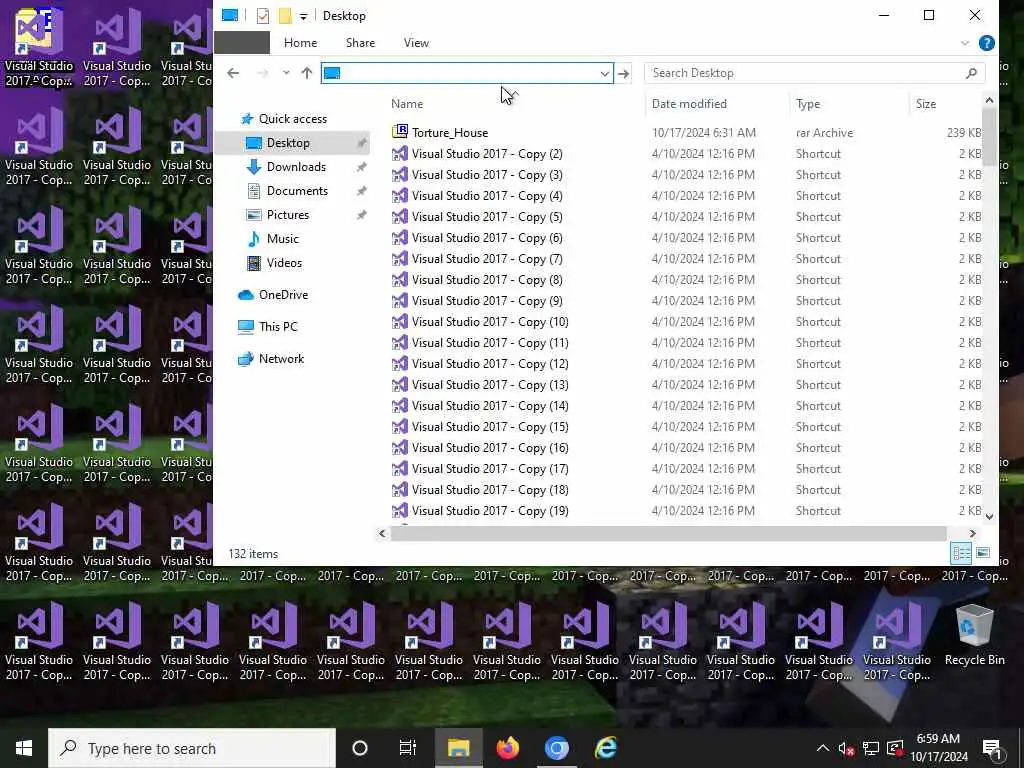
Task: Open the Home ribbon tab
Action: [x=300, y=43]
